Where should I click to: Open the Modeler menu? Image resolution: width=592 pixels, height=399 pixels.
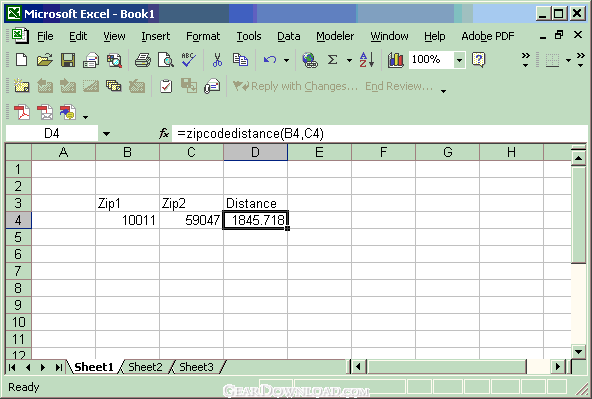[x=335, y=36]
